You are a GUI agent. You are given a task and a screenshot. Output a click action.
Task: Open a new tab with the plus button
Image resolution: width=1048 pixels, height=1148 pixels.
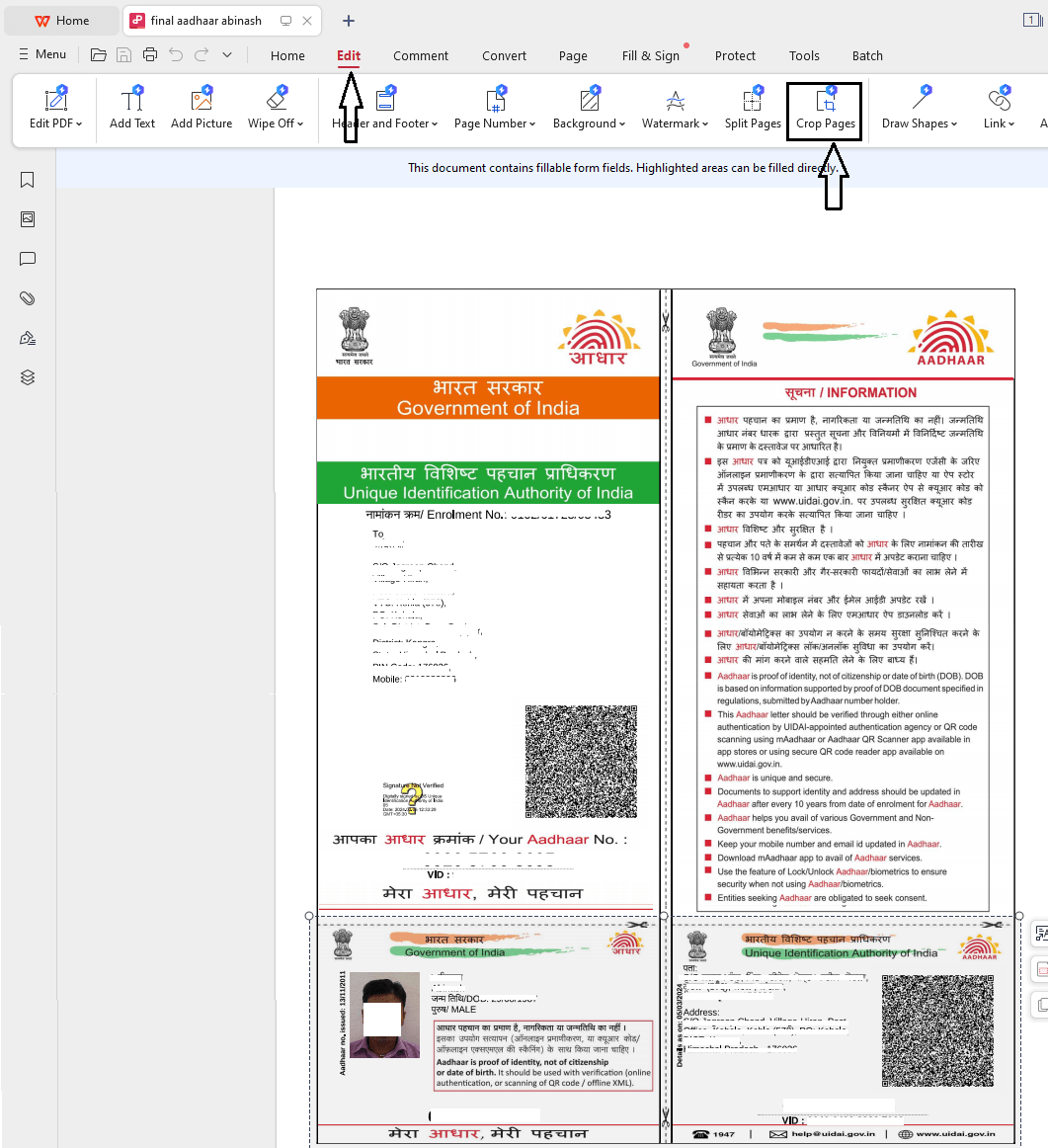point(349,21)
